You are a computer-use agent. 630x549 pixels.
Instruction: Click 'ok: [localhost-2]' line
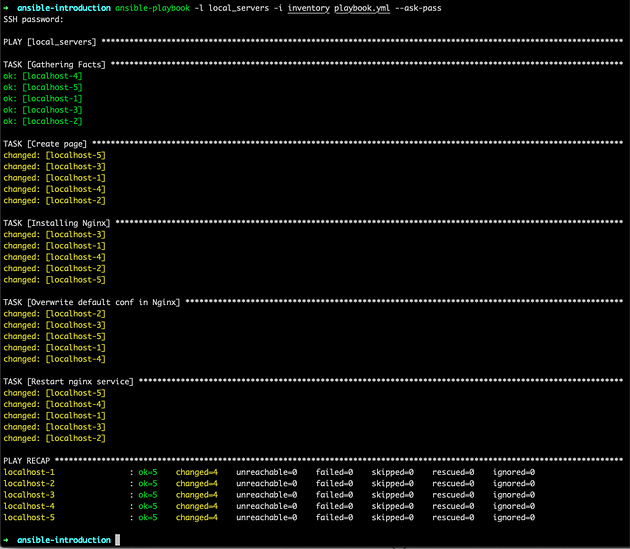[x=43, y=121]
